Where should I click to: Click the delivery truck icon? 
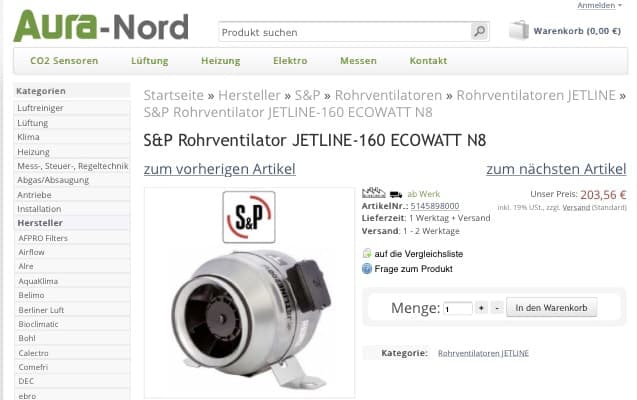[x=396, y=194]
